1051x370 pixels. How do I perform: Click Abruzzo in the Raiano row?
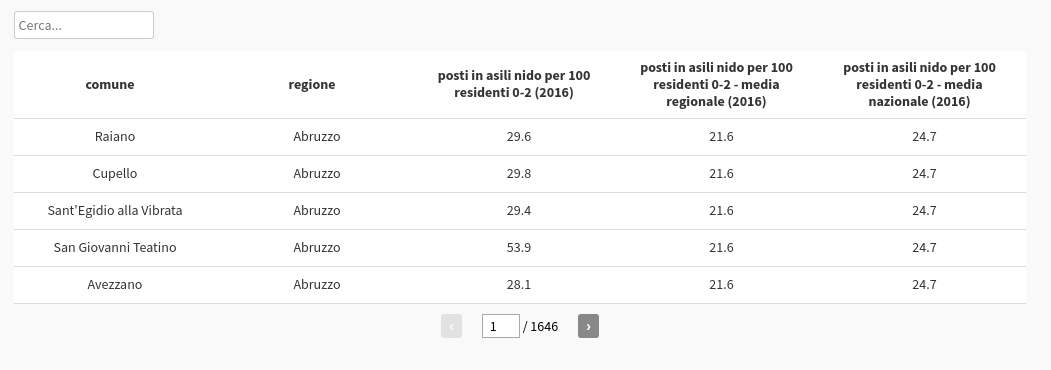(316, 137)
